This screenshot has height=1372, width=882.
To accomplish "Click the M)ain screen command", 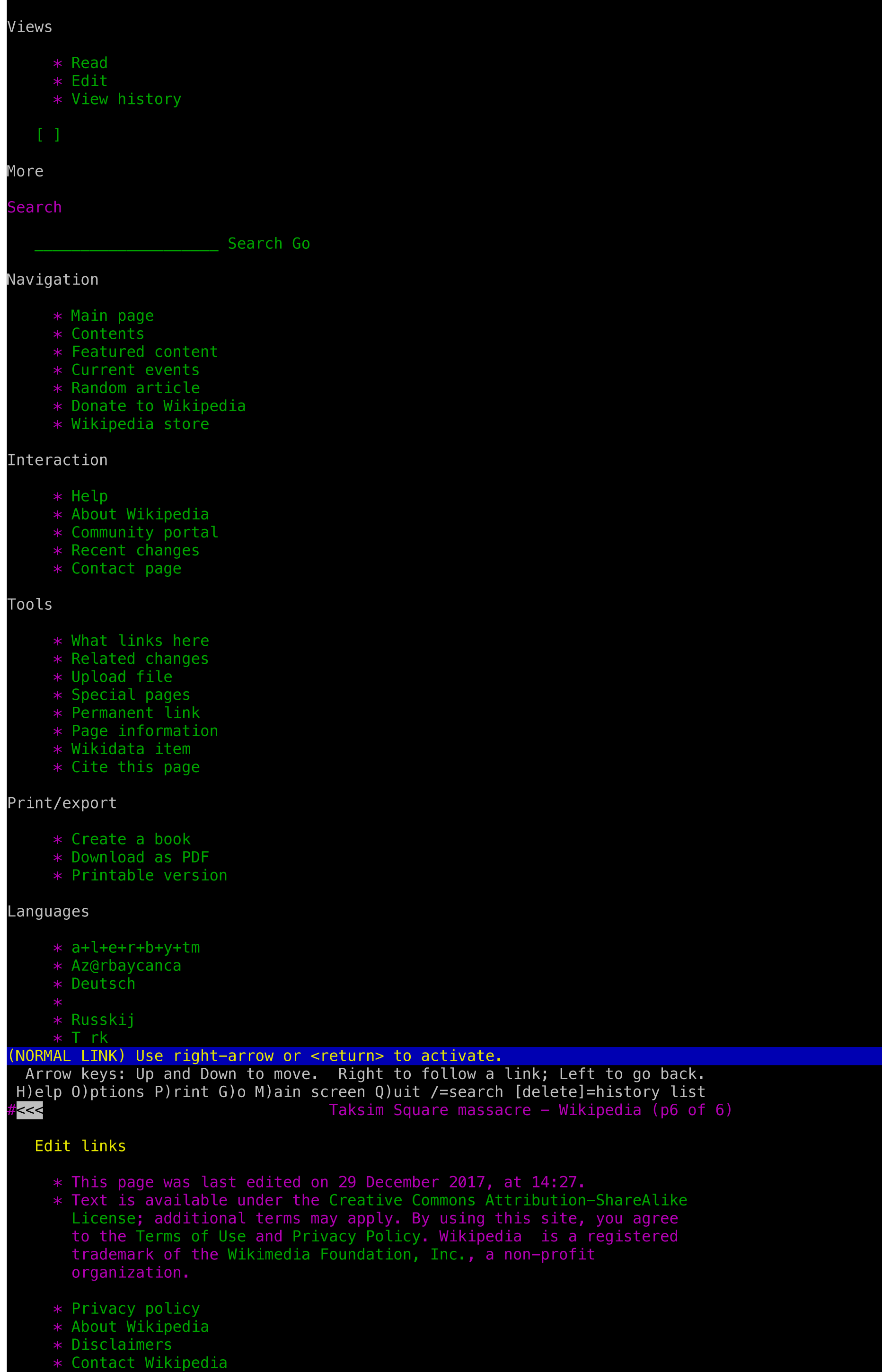I will pyautogui.click(x=310, y=1091).
